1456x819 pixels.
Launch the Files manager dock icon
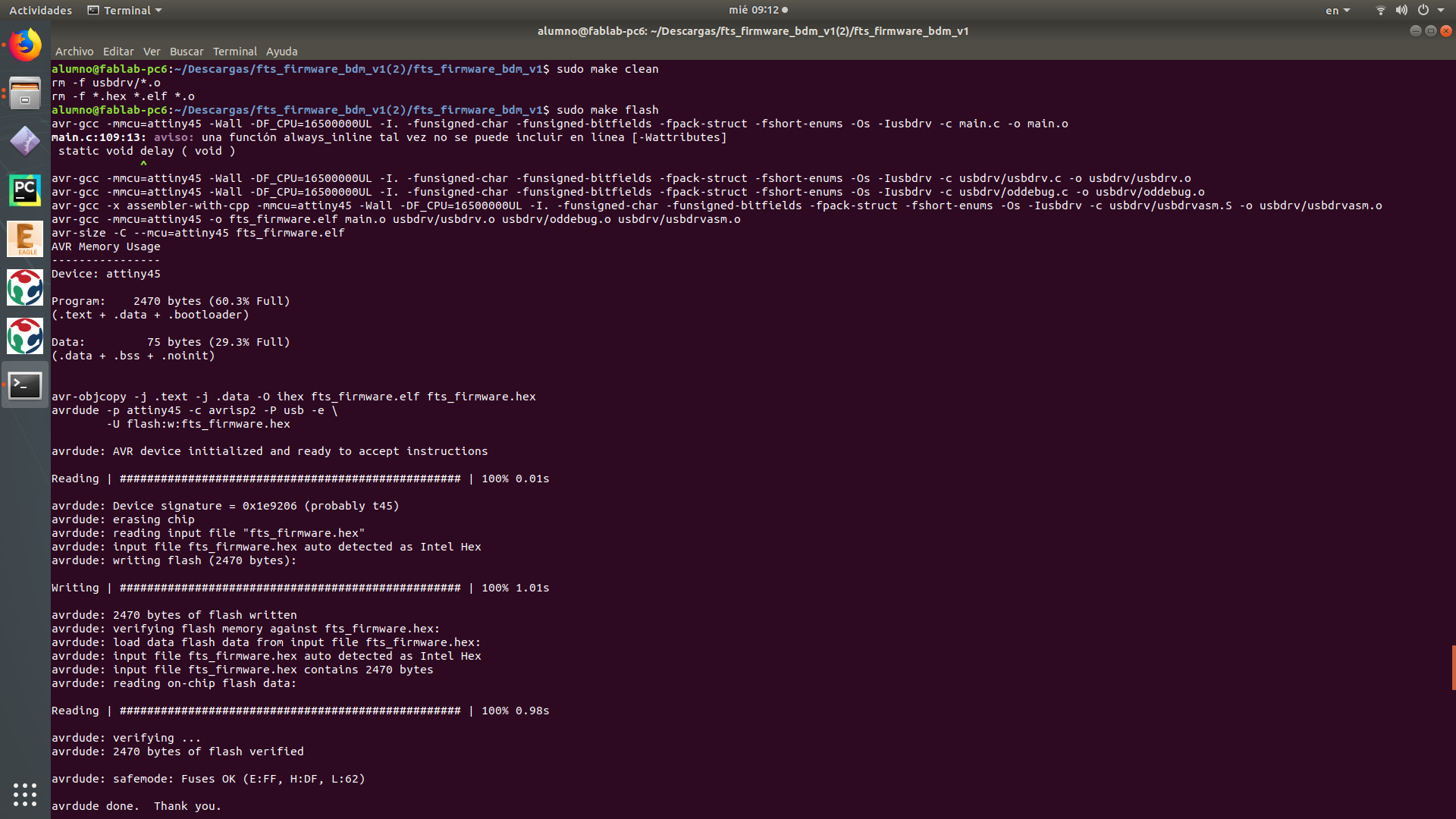[25, 93]
